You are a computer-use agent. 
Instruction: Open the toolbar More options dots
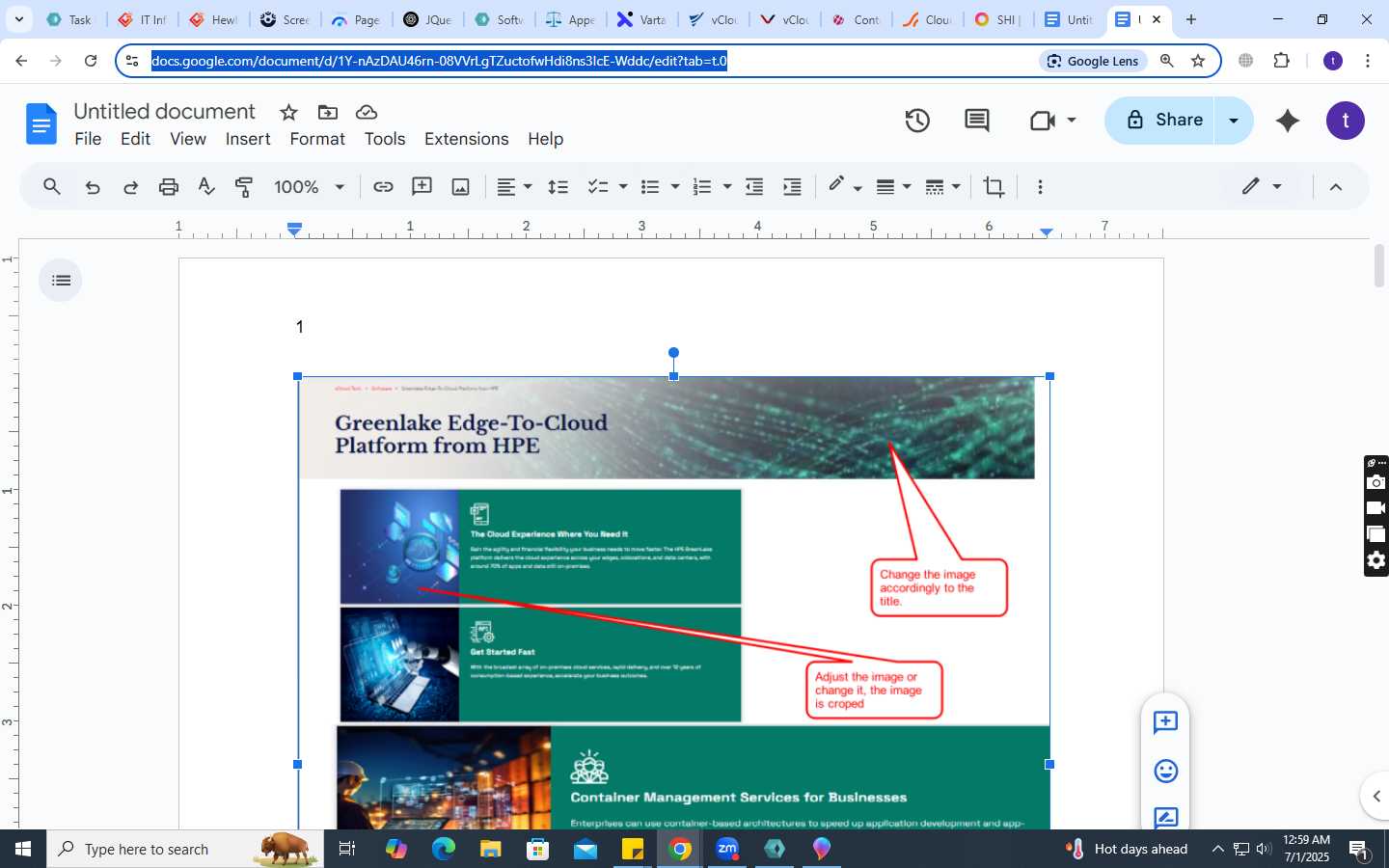pos(1040,187)
